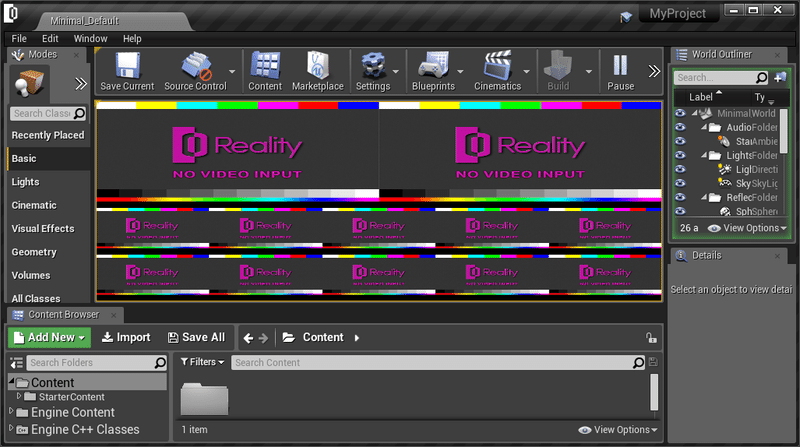This screenshot has height=447, width=800.
Task: Open the tutorials graduation cap icon
Action: pyautogui.click(x=626, y=17)
